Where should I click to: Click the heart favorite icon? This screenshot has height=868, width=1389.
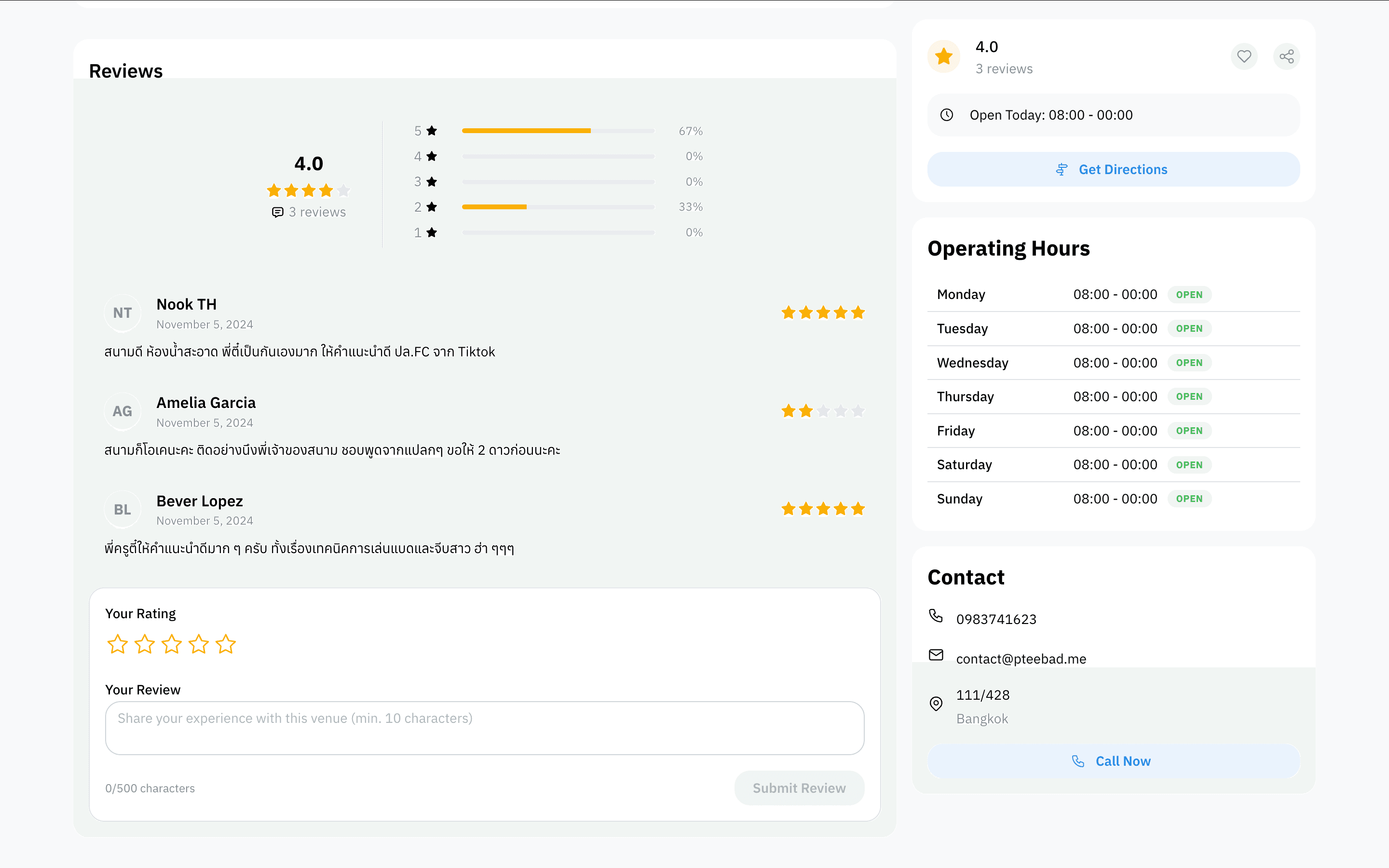[1244, 56]
